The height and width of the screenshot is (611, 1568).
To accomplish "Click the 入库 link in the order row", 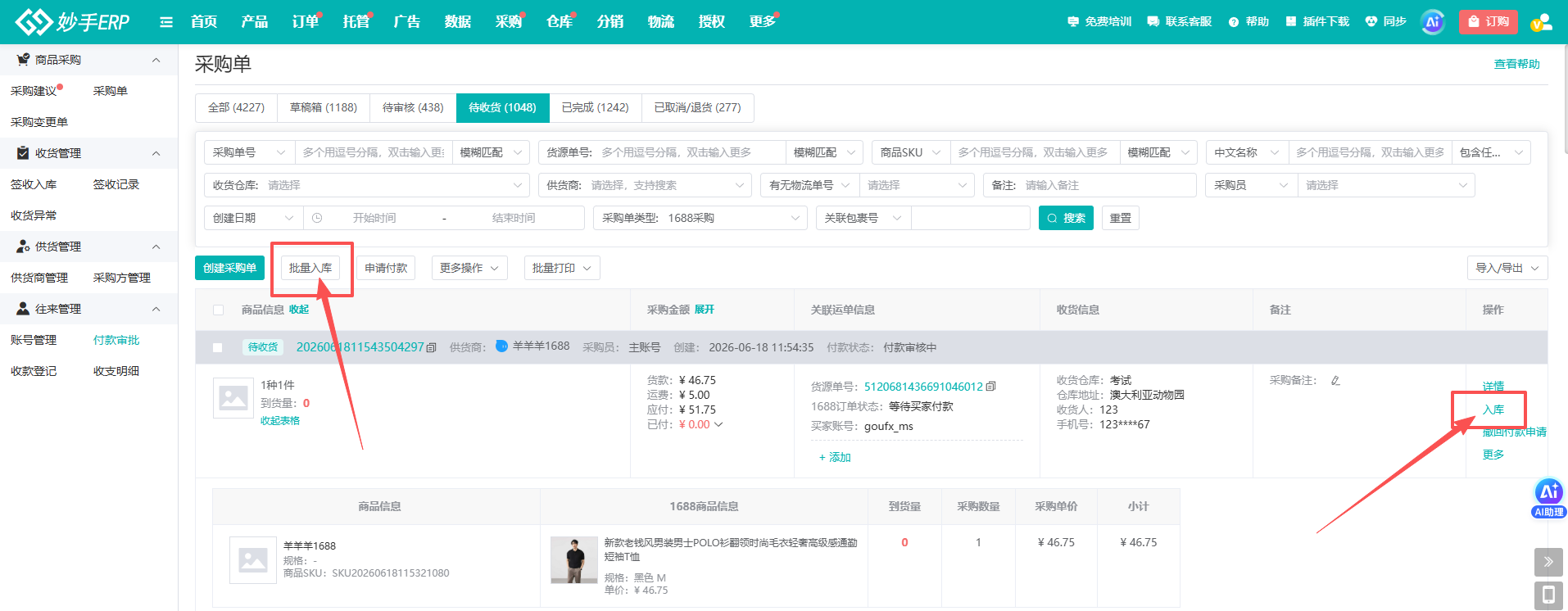I will point(1493,410).
